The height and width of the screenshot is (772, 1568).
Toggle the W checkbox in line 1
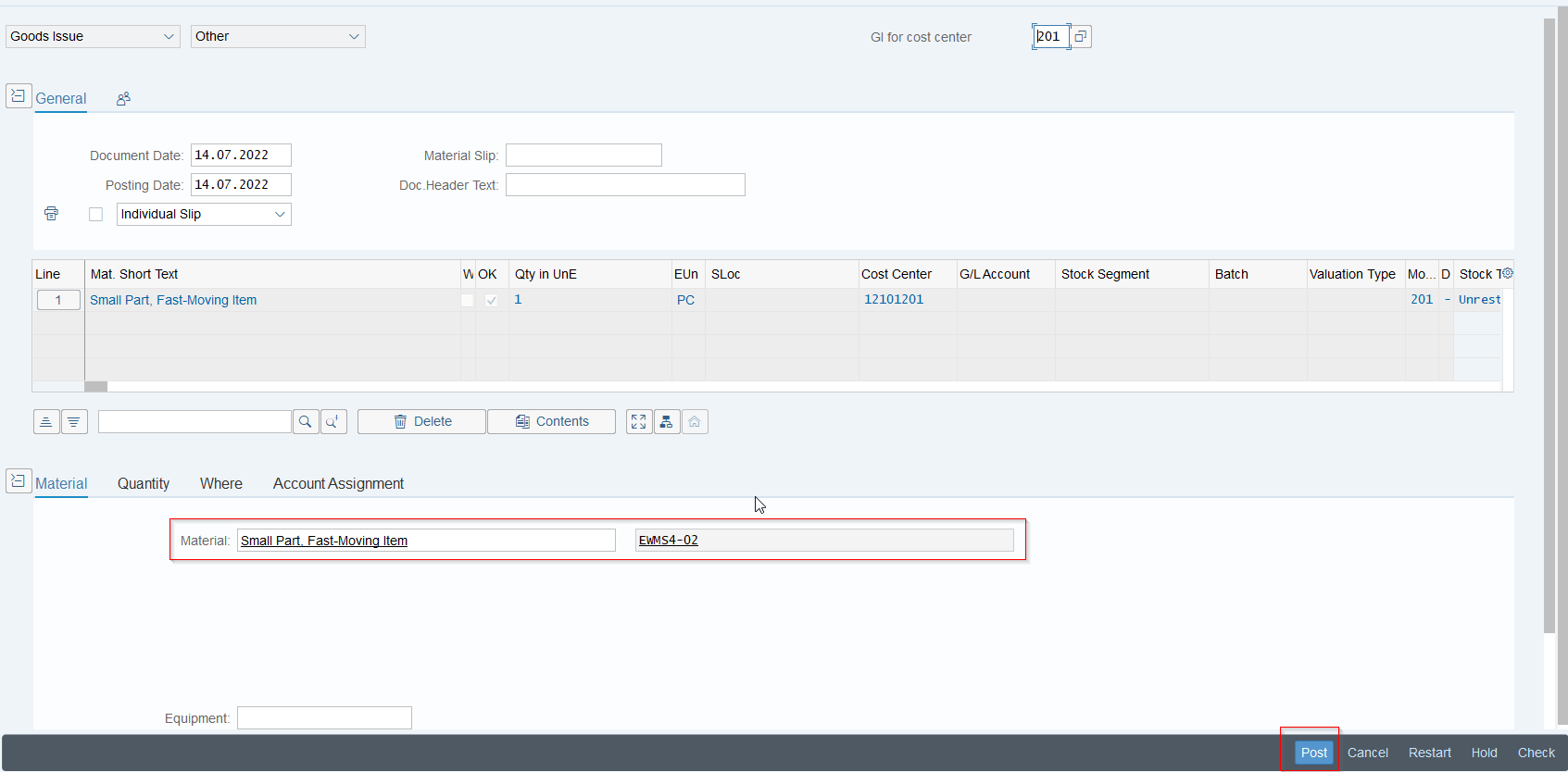(x=468, y=300)
